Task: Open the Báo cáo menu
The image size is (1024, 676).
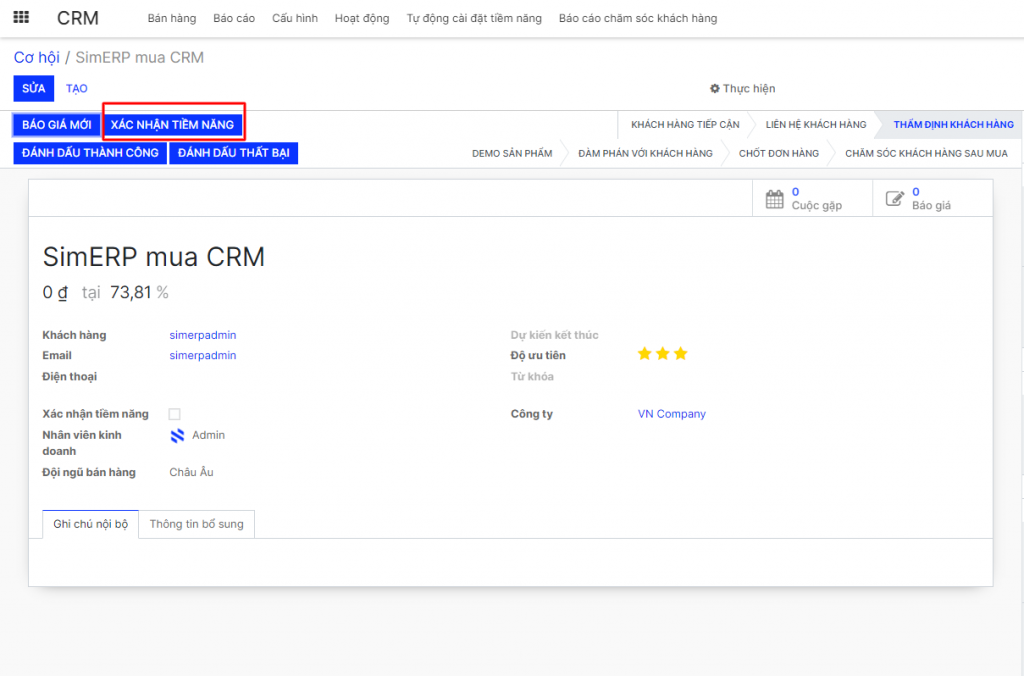Action: click(234, 18)
